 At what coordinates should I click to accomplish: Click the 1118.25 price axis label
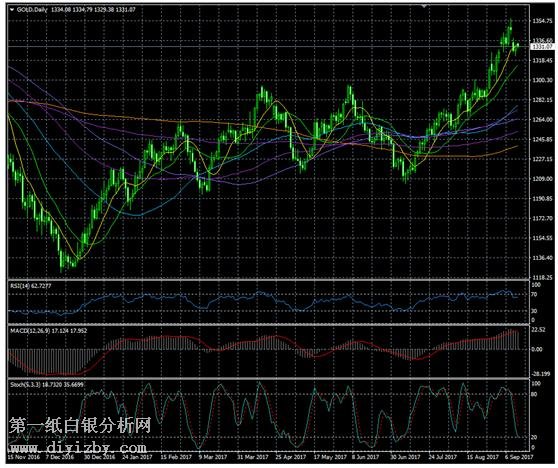[x=542, y=277]
